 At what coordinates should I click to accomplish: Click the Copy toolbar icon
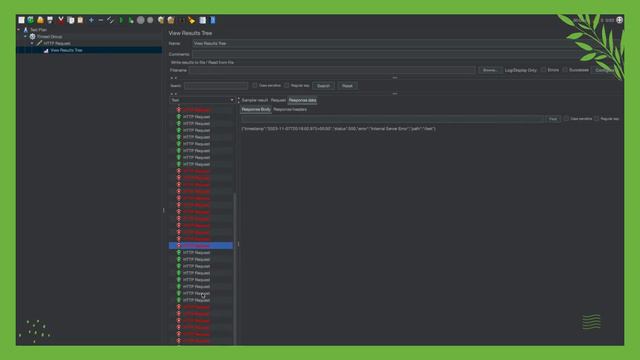[71, 20]
